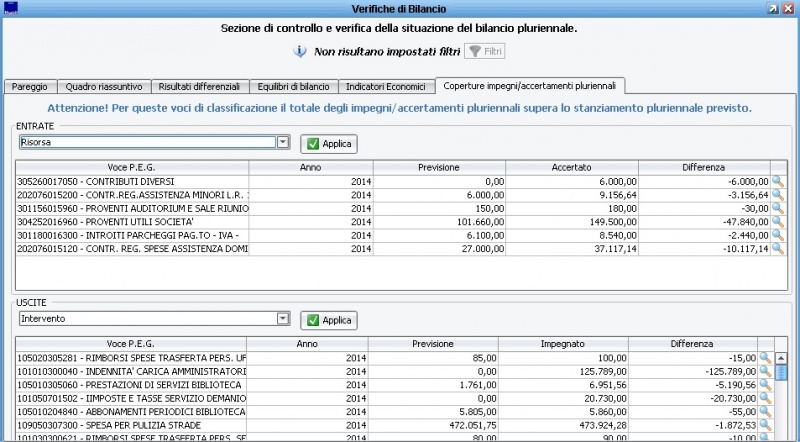The height and width of the screenshot is (442, 800).
Task: Open the Risorsa dropdown in ENTRATE
Action: (282, 143)
